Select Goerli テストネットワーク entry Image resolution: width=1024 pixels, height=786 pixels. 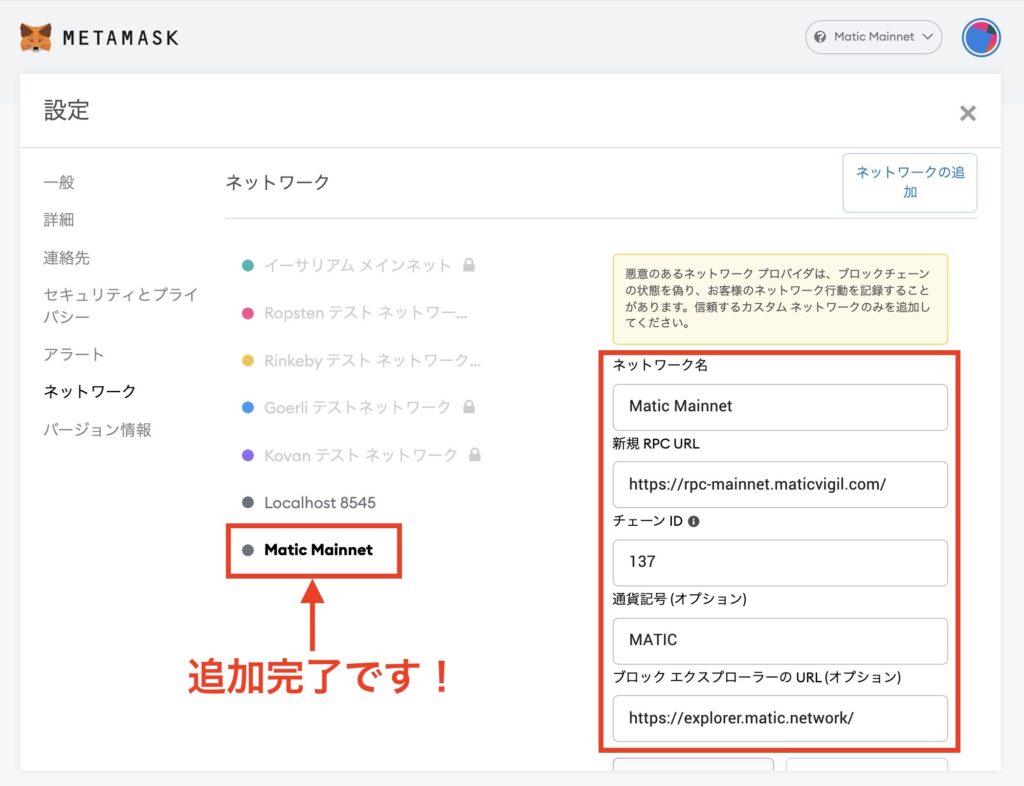(358, 407)
